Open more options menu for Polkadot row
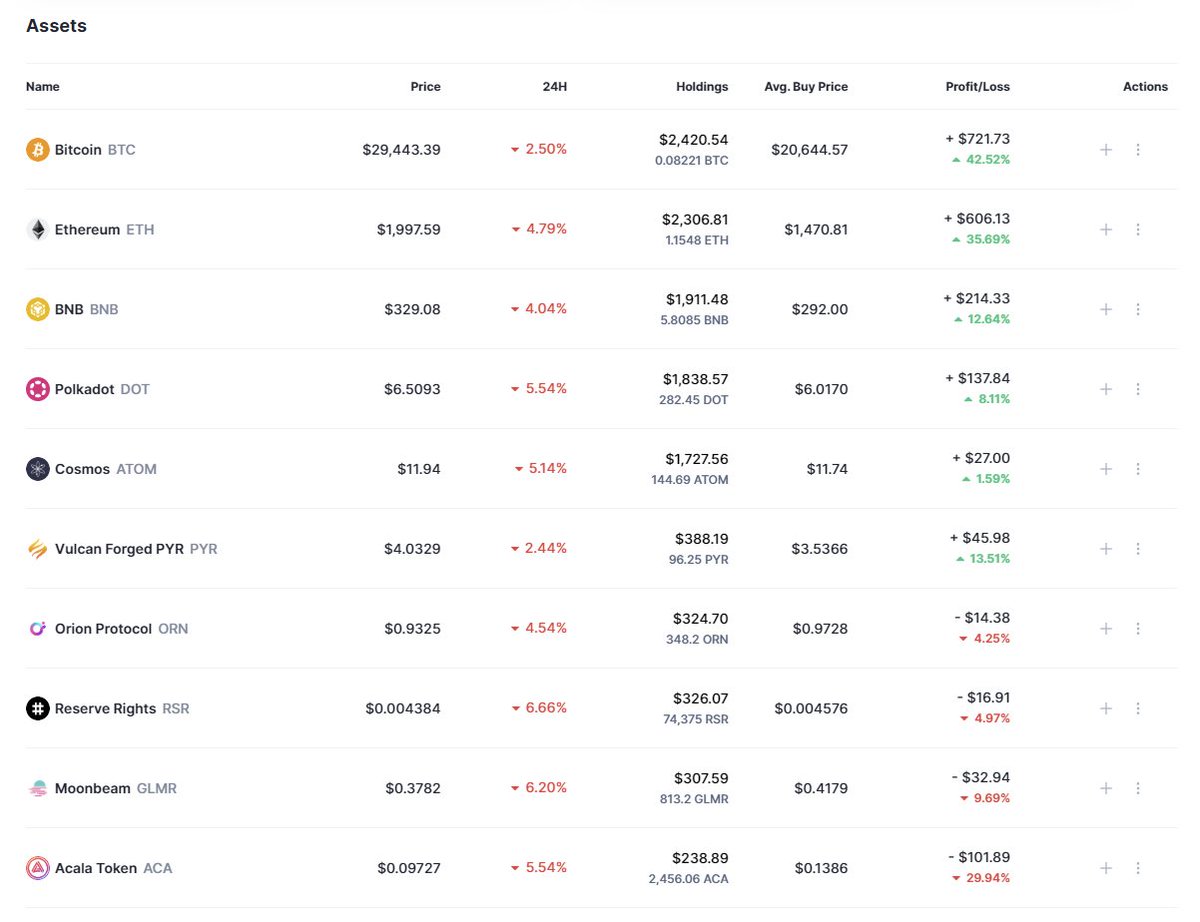The height and width of the screenshot is (922, 1200). (x=1138, y=389)
